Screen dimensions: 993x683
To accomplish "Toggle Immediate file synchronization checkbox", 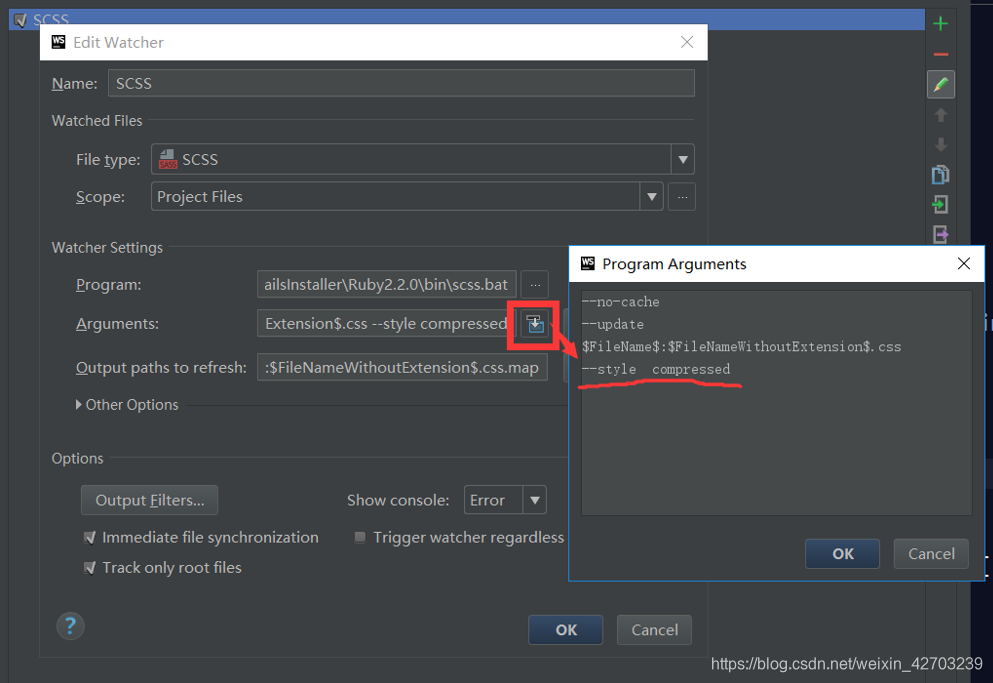I will tap(90, 537).
